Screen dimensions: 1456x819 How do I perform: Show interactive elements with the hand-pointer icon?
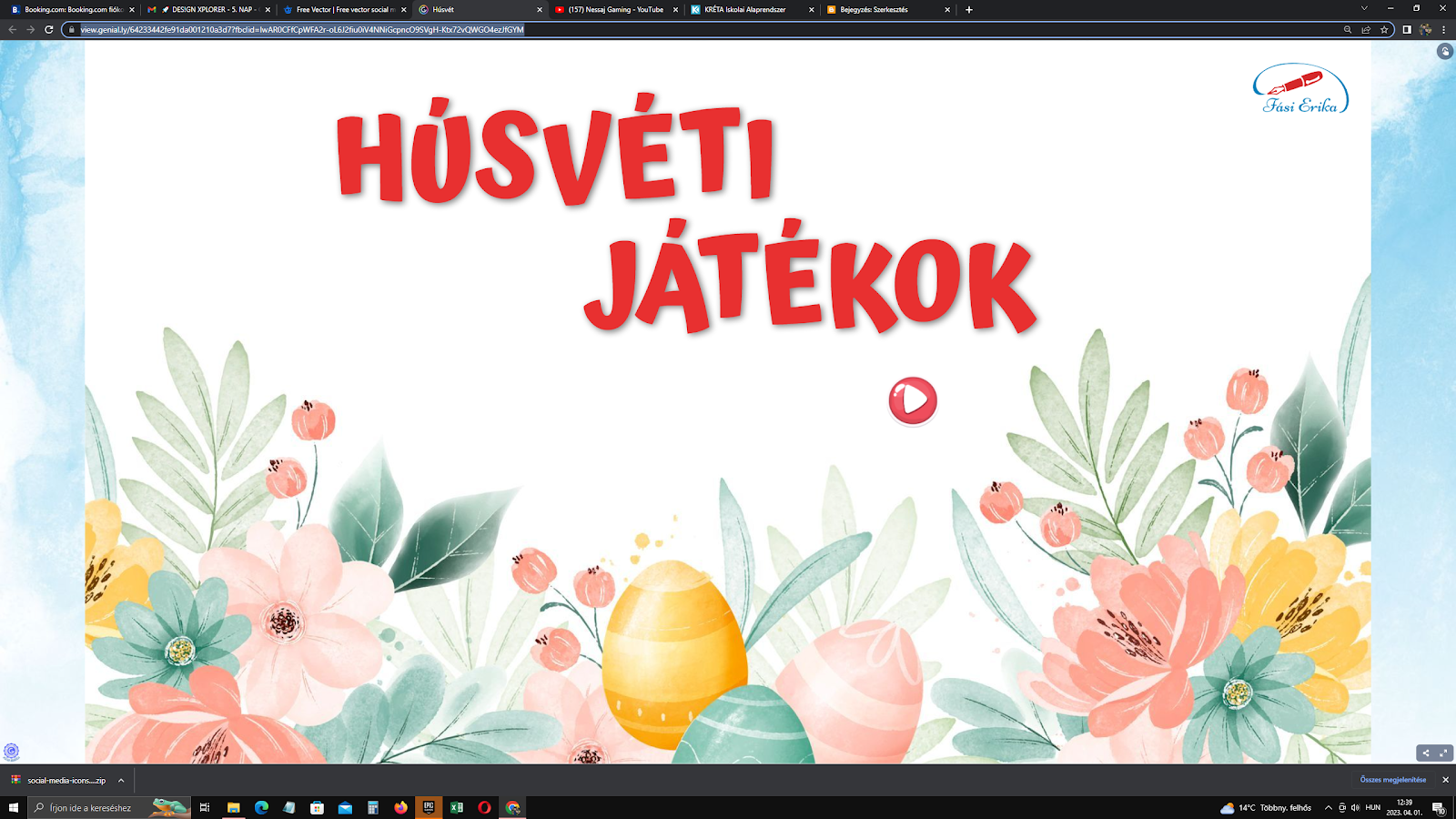[x=1445, y=52]
